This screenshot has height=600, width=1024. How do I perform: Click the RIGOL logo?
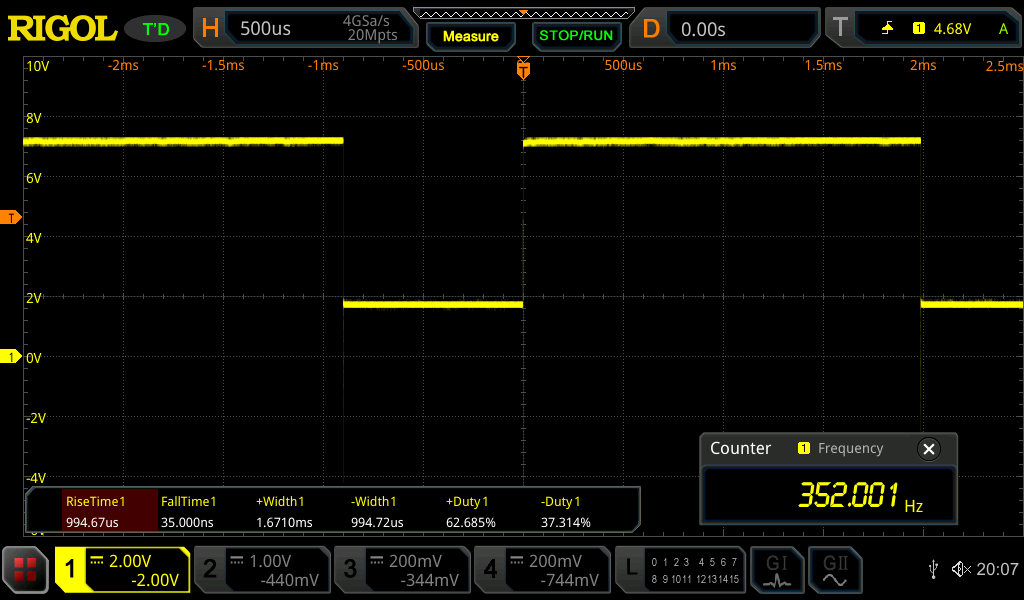(x=62, y=29)
